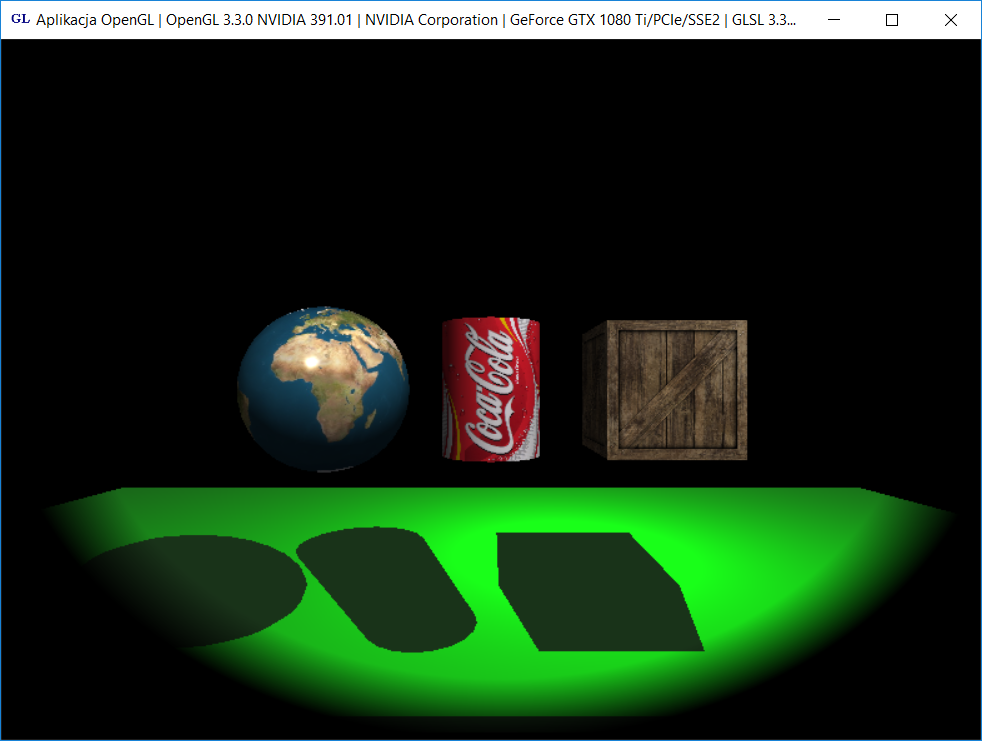Click the crate's shaded left side face
The image size is (982, 741).
tap(595, 390)
